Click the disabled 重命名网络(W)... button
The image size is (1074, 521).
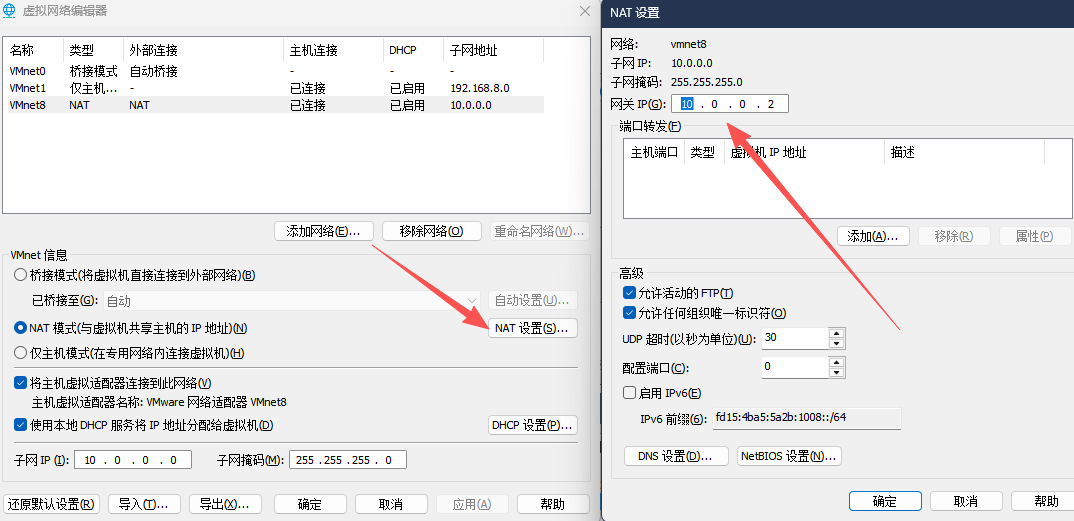coord(540,231)
